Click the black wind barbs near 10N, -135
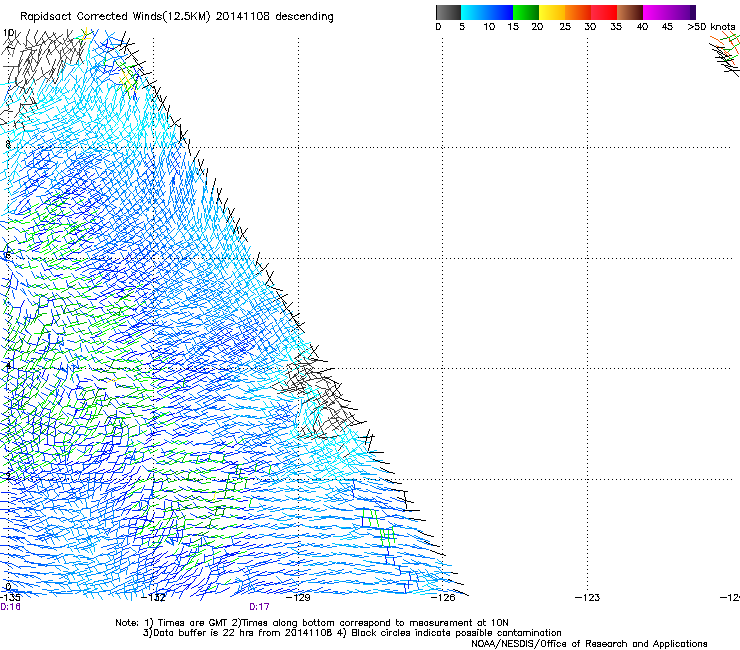 [42, 59]
